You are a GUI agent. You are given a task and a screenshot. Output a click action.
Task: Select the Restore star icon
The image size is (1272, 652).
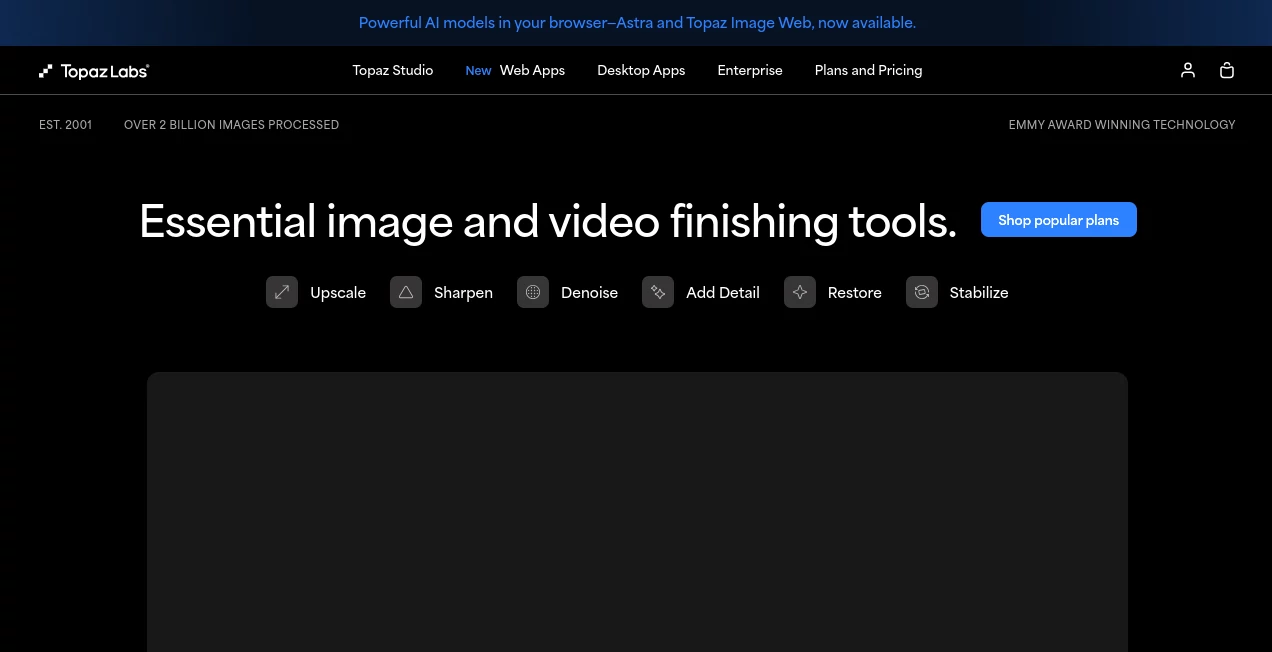coord(800,292)
